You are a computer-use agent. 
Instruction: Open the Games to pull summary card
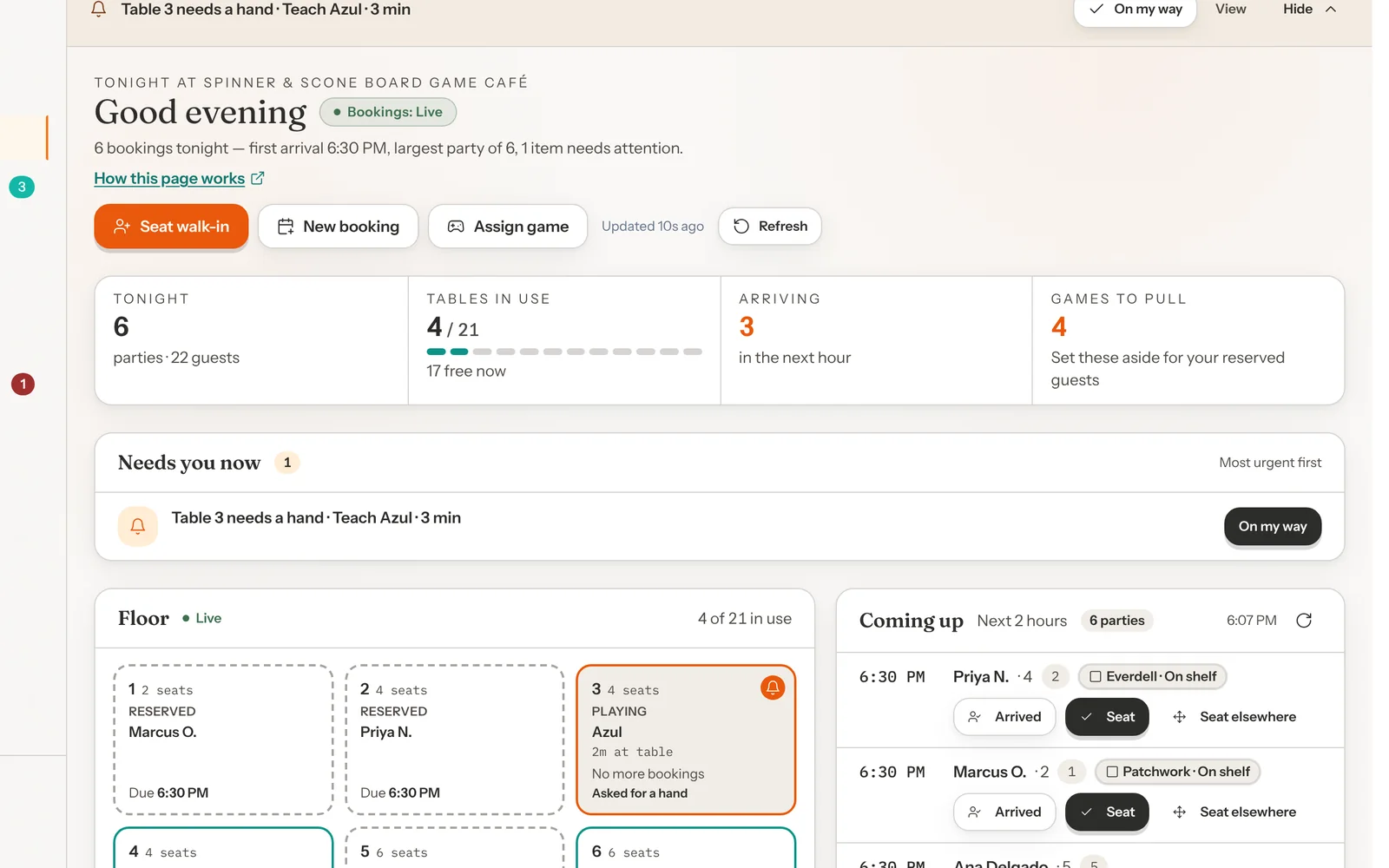(1188, 340)
